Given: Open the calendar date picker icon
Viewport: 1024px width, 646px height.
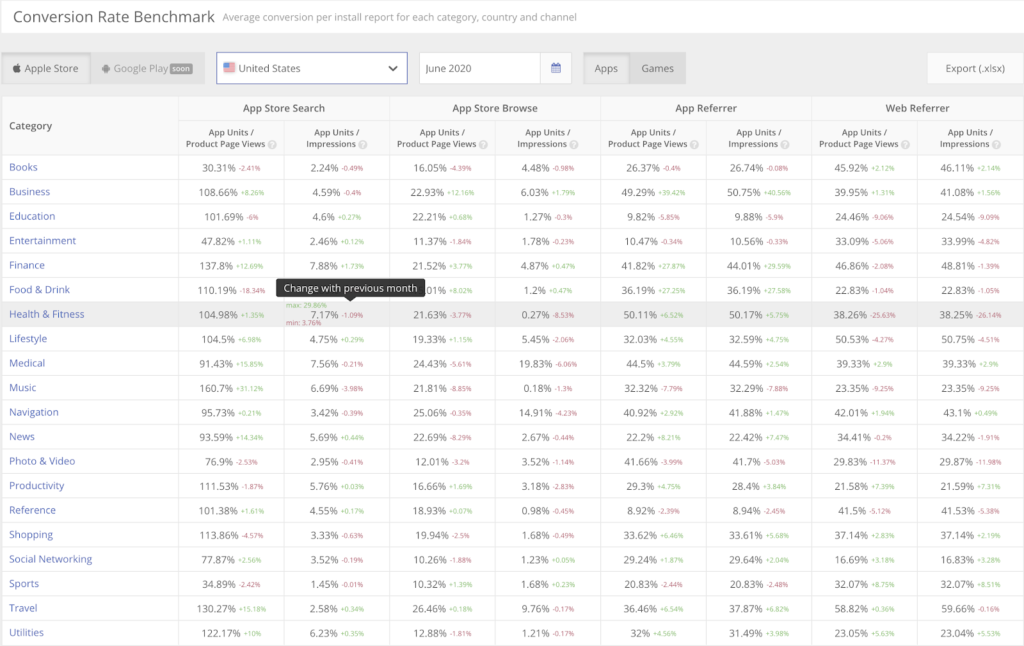Looking at the screenshot, I should pyautogui.click(x=556, y=68).
